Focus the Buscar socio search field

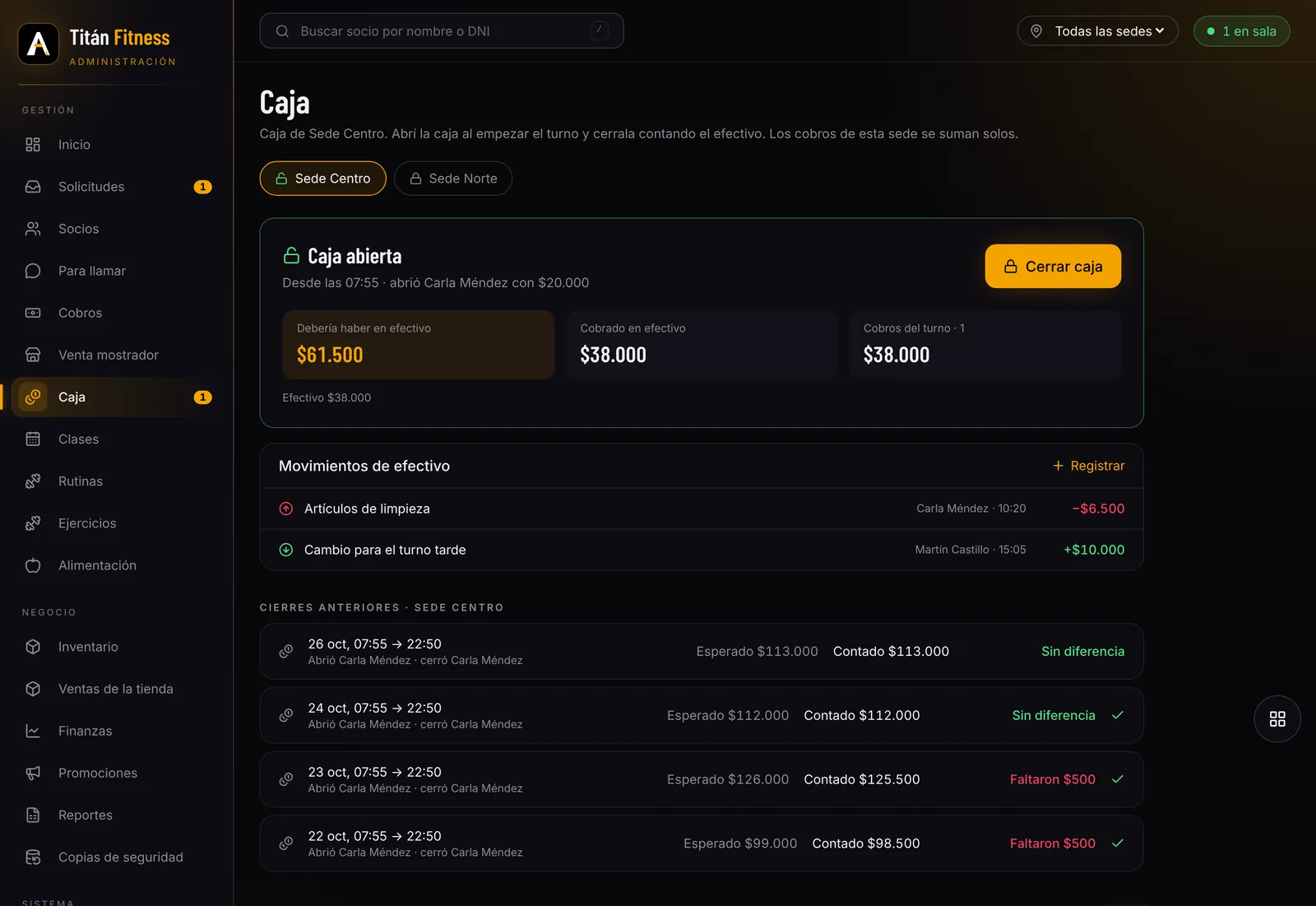click(x=442, y=31)
